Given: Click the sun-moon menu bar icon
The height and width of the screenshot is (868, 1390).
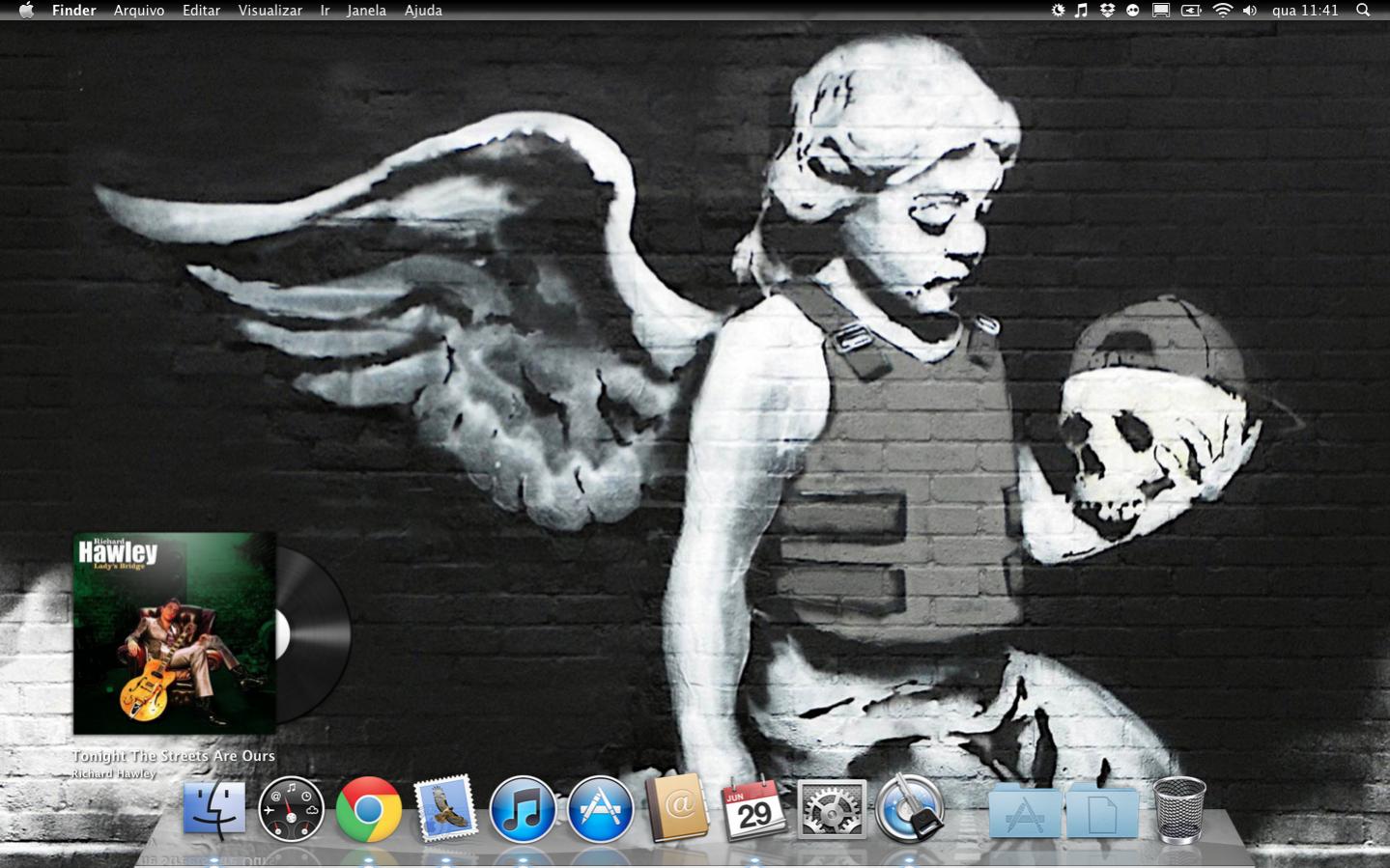Looking at the screenshot, I should coord(1058,10).
